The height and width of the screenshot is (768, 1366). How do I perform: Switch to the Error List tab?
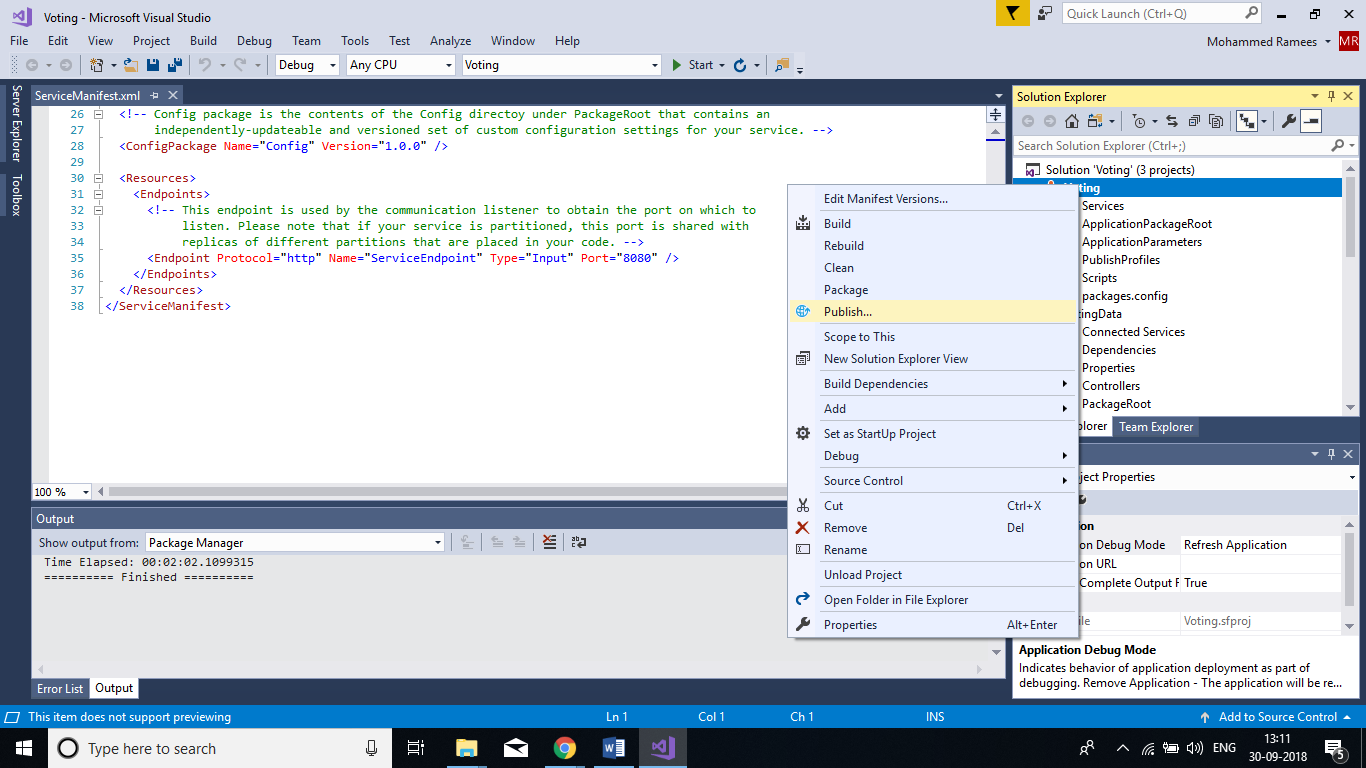(x=60, y=689)
